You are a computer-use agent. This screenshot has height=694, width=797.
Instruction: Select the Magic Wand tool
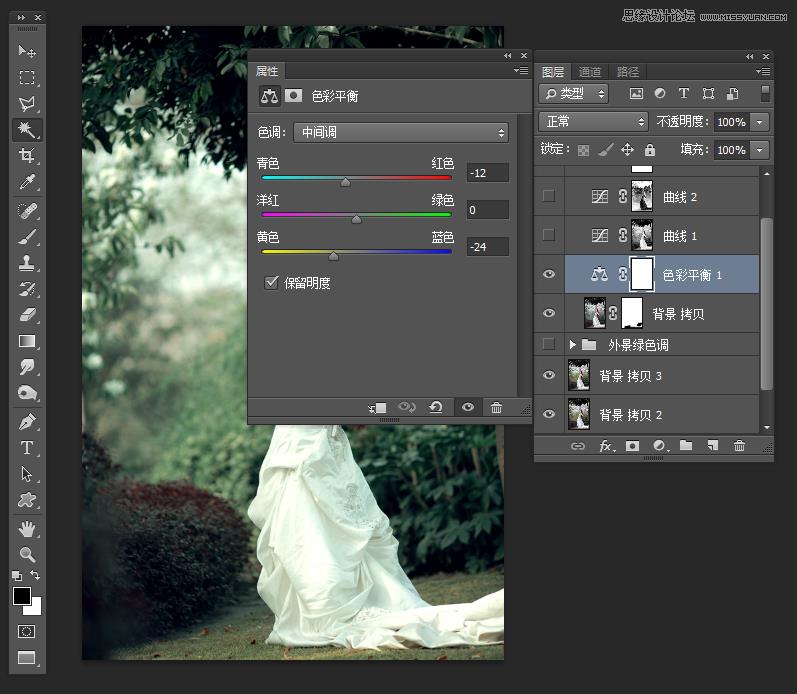point(27,130)
